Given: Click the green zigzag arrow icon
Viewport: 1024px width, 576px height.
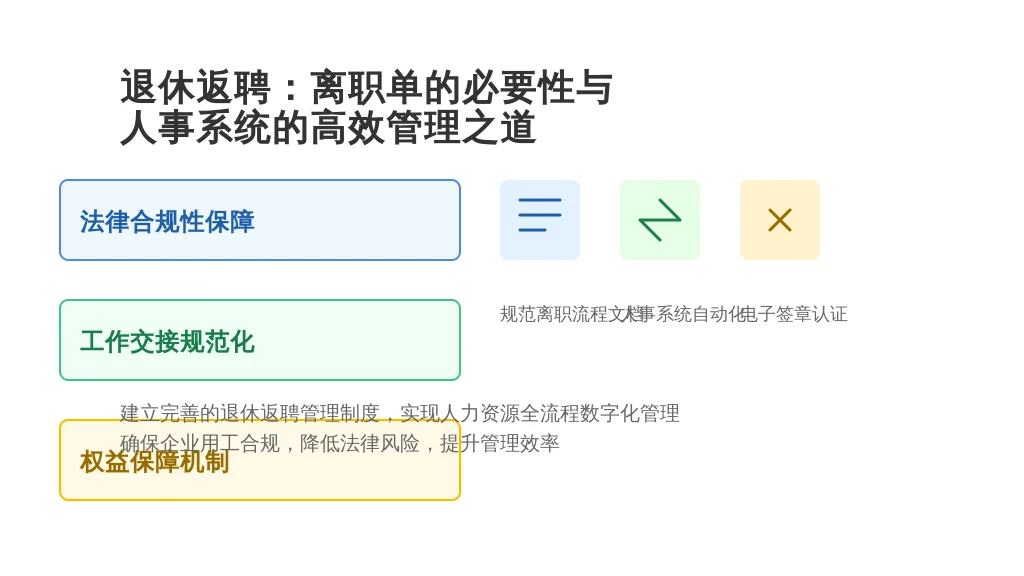Looking at the screenshot, I should tap(660, 220).
